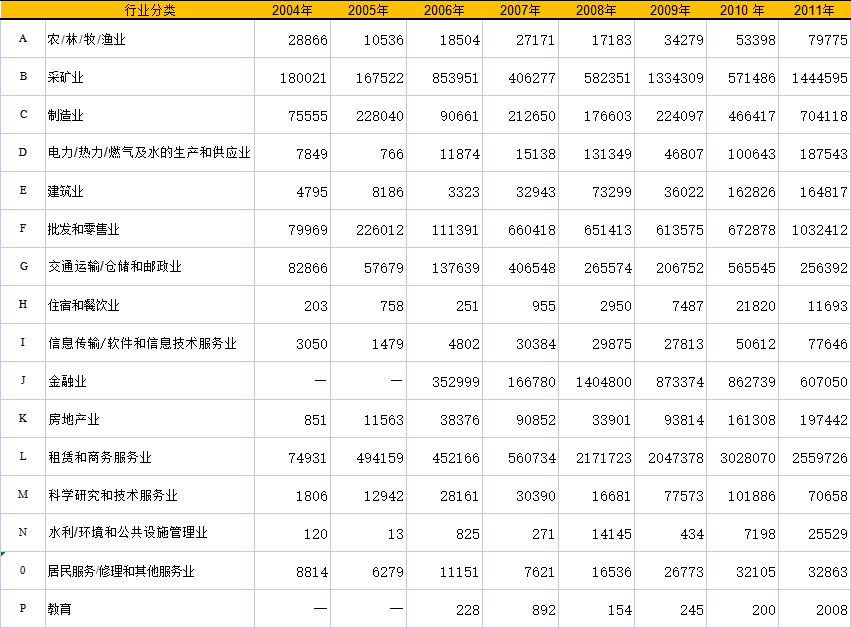Select value 131349 in the 电力 row
The height and width of the screenshot is (628, 851).
point(596,153)
